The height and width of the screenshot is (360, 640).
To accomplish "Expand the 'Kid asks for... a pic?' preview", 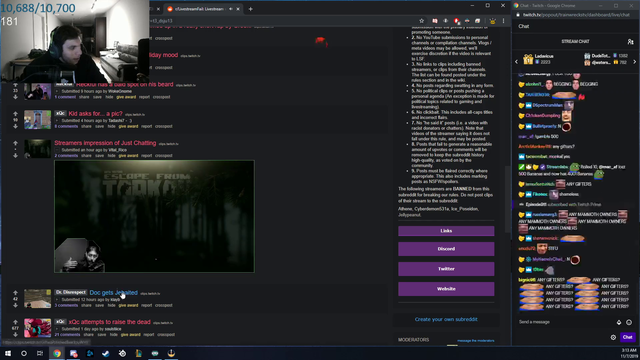I will 57,121.
